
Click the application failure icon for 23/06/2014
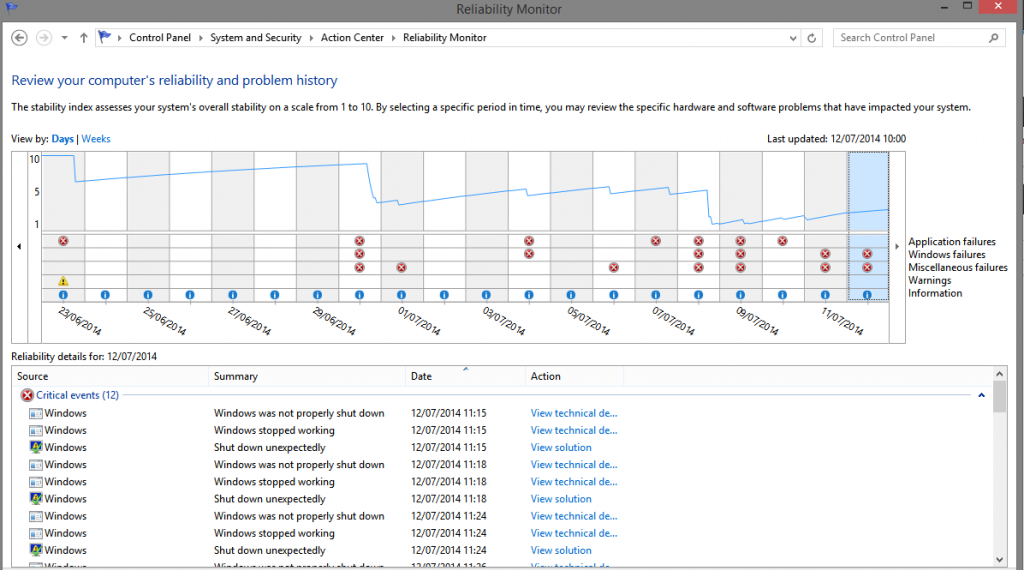click(63, 241)
